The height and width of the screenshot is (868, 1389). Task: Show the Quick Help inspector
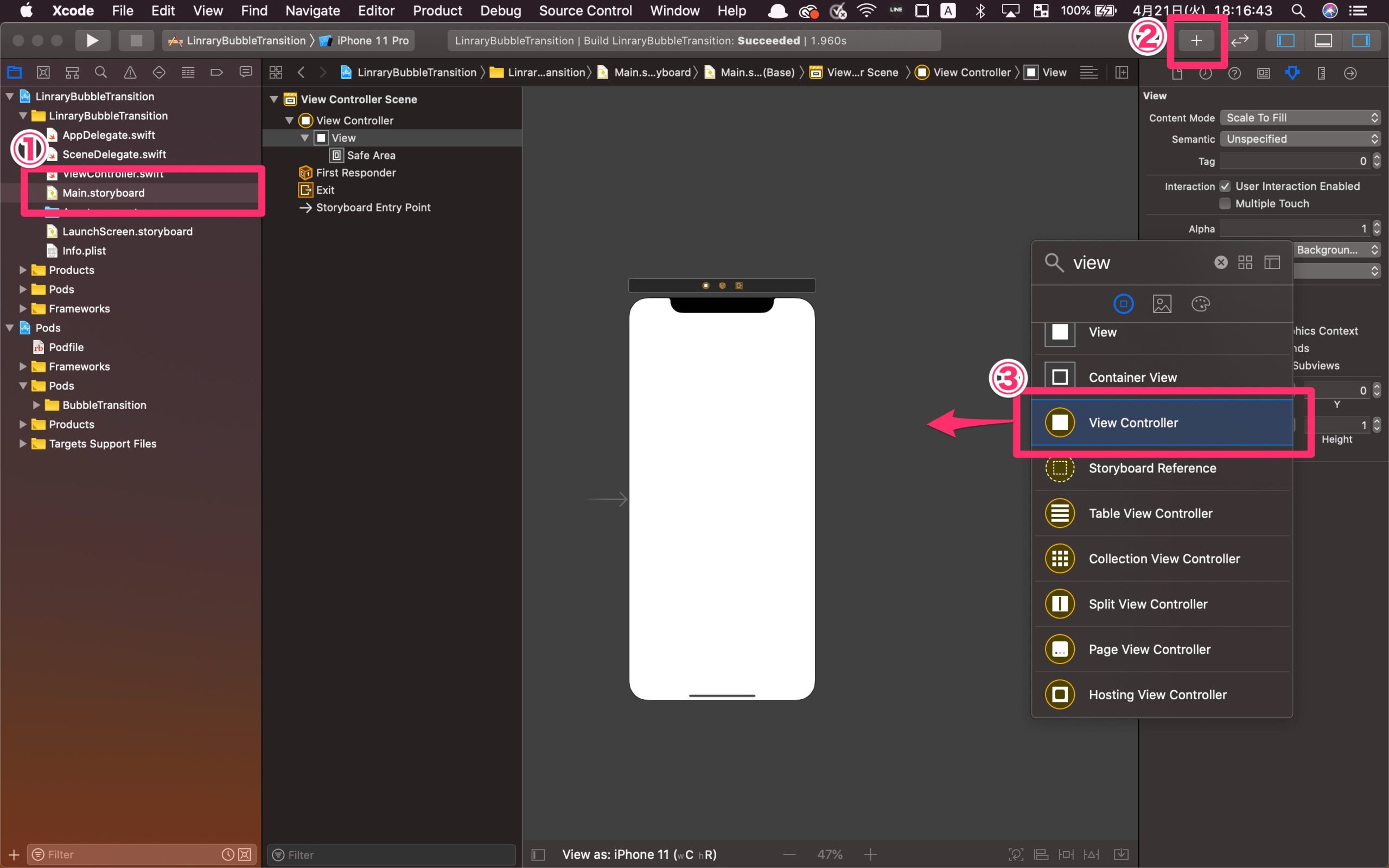[x=1234, y=73]
